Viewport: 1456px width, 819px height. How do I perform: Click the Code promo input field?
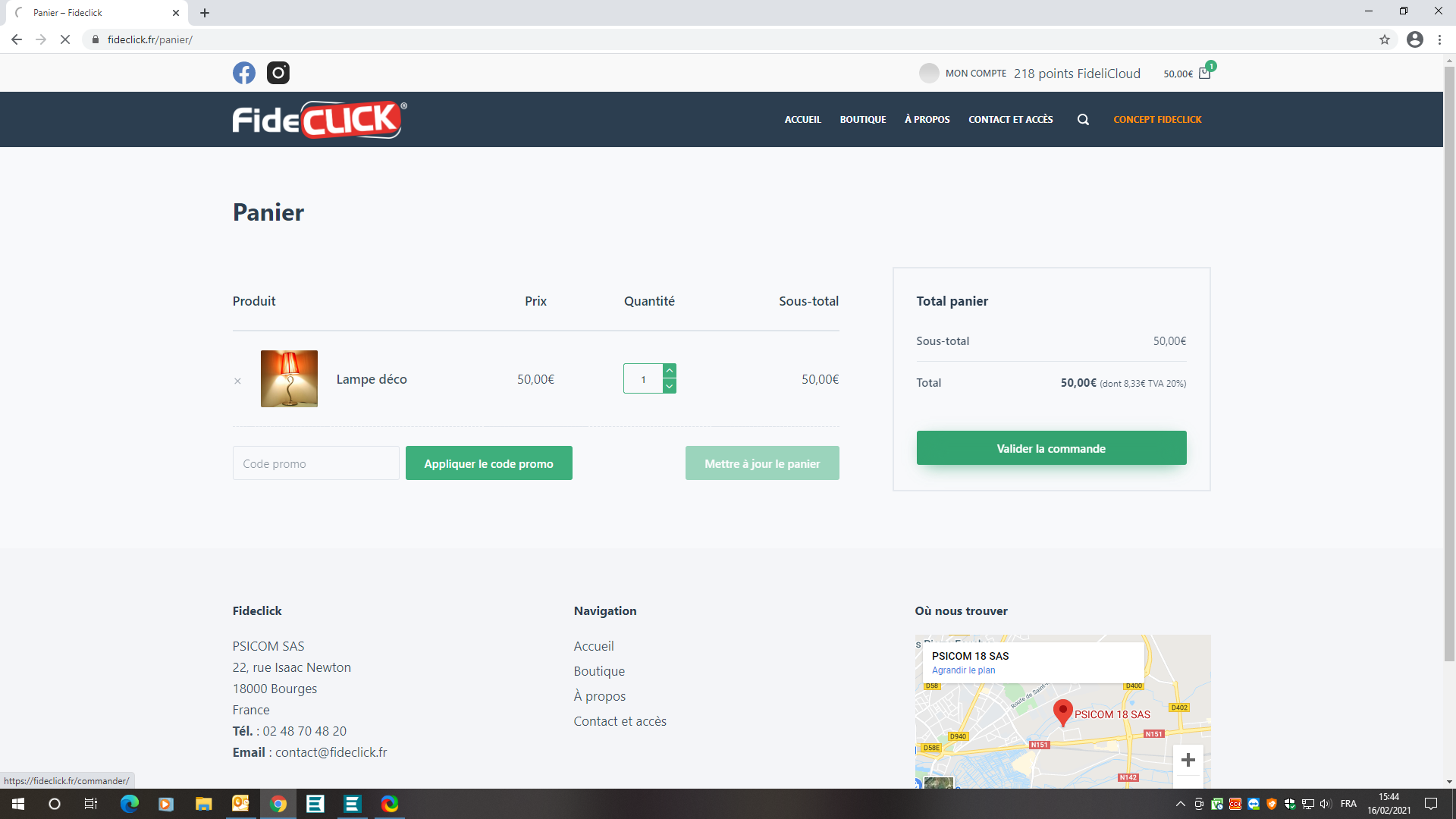(x=315, y=463)
